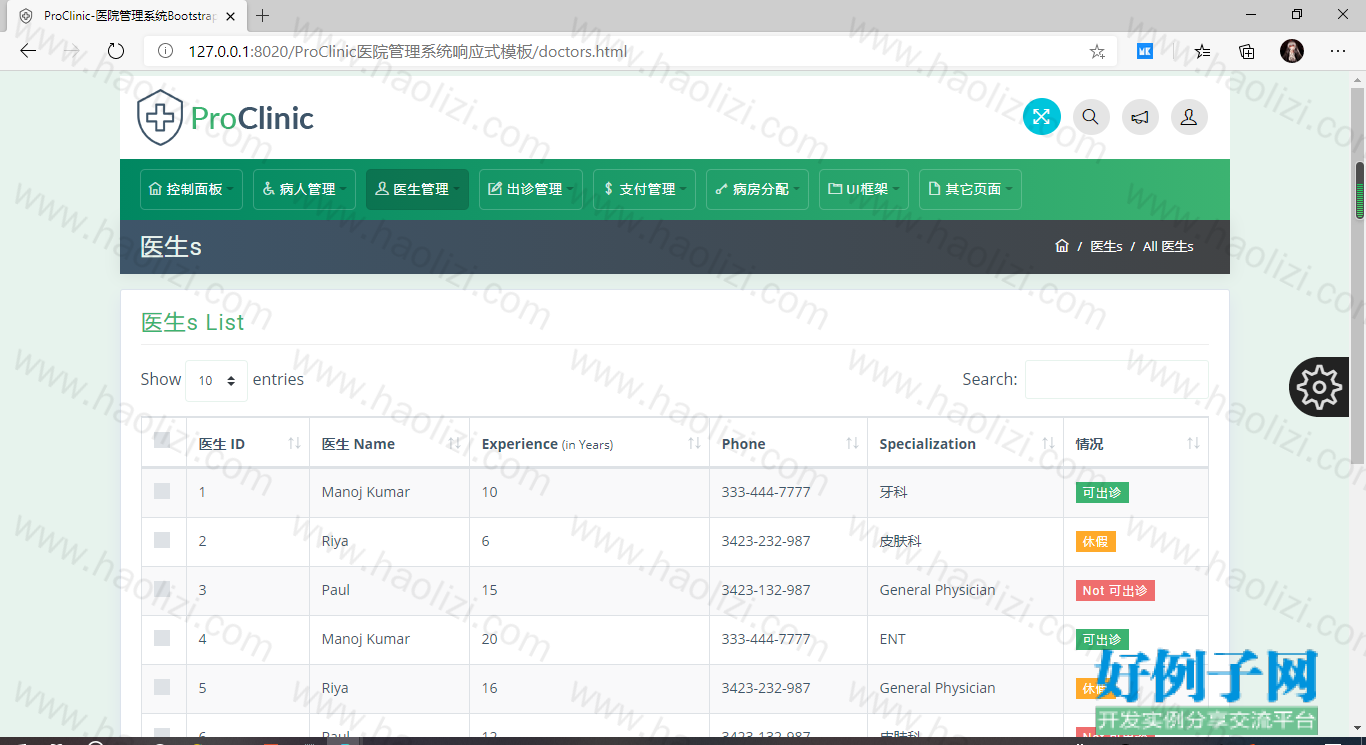Click the blue extension icon in toolbar
1366x745 pixels.
click(x=1145, y=51)
